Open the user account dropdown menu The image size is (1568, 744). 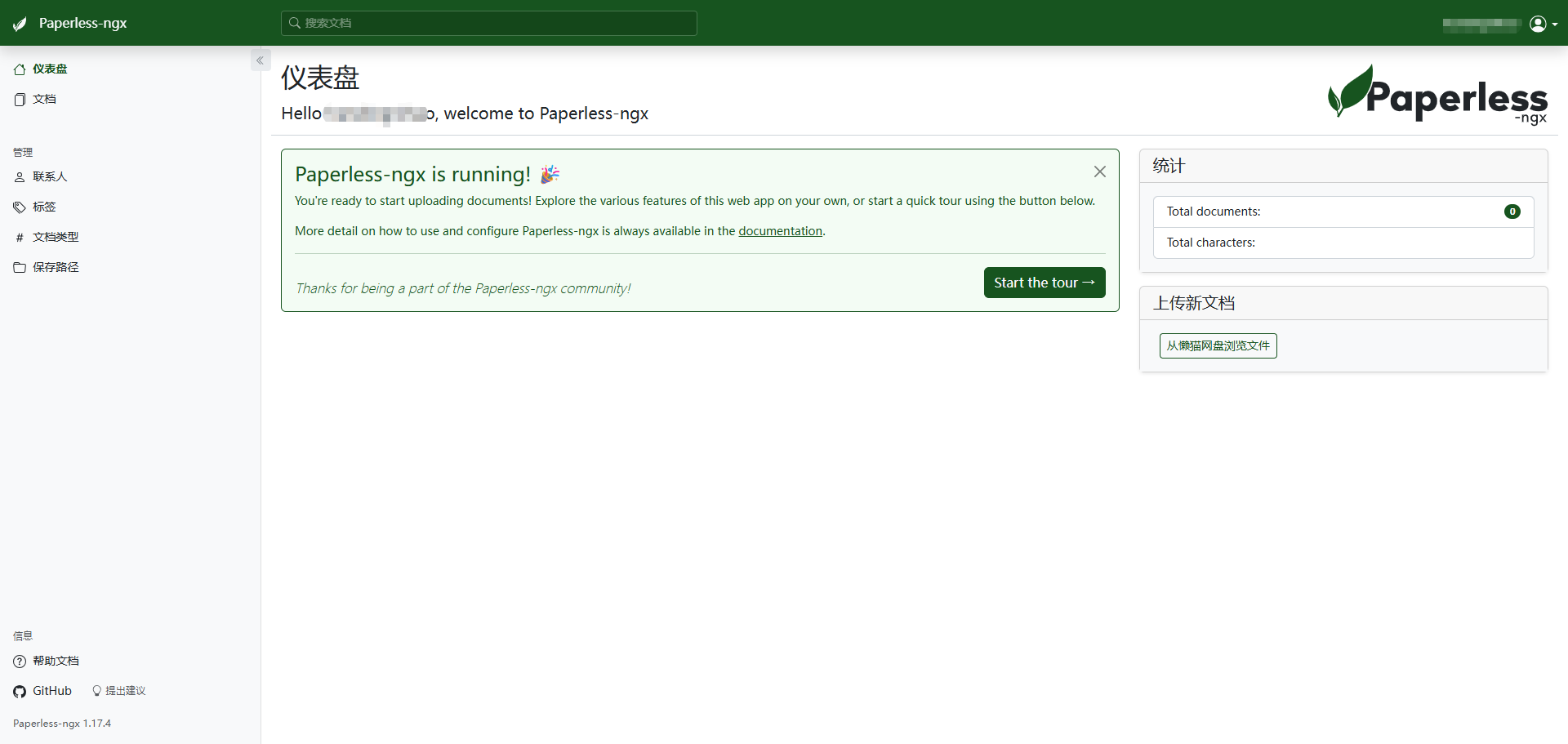pyautogui.click(x=1543, y=24)
